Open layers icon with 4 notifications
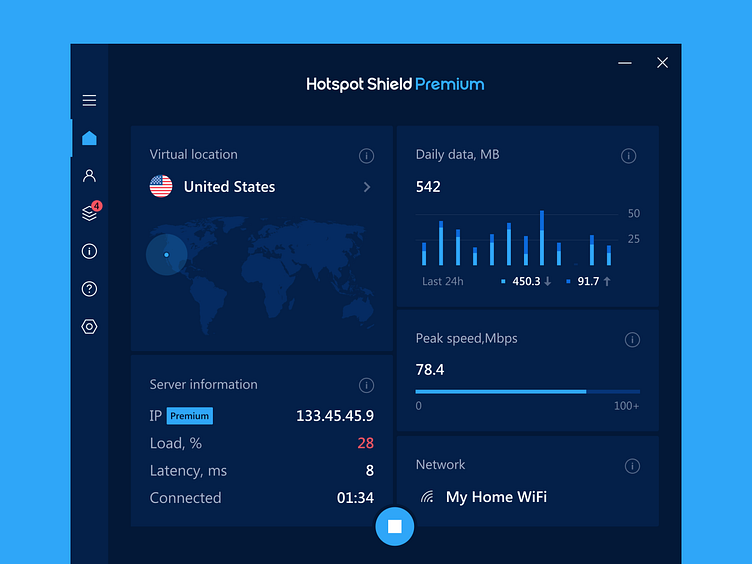 91,212
